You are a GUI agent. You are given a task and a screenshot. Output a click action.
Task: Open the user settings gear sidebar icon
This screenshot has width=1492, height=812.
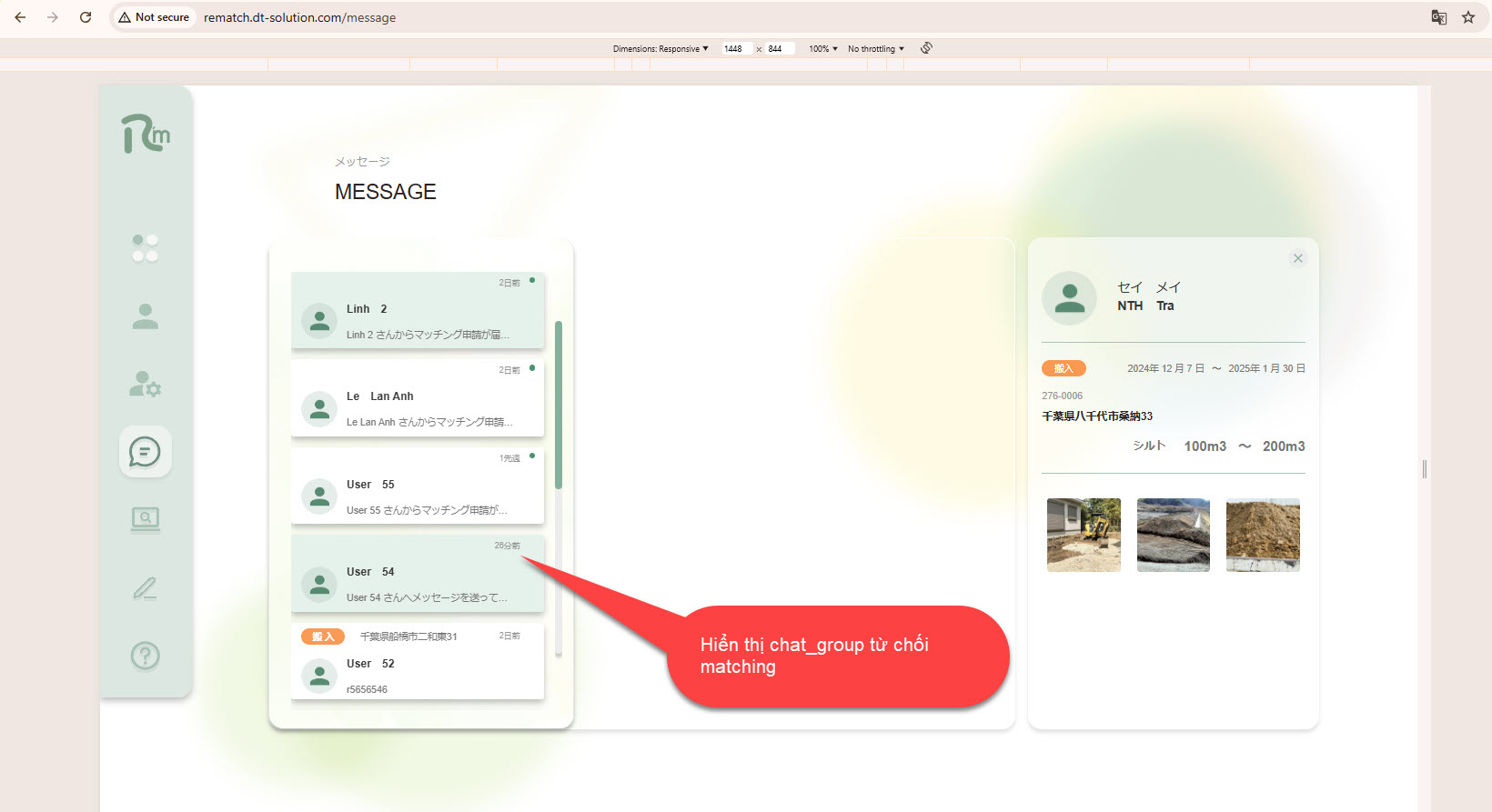[x=145, y=384]
